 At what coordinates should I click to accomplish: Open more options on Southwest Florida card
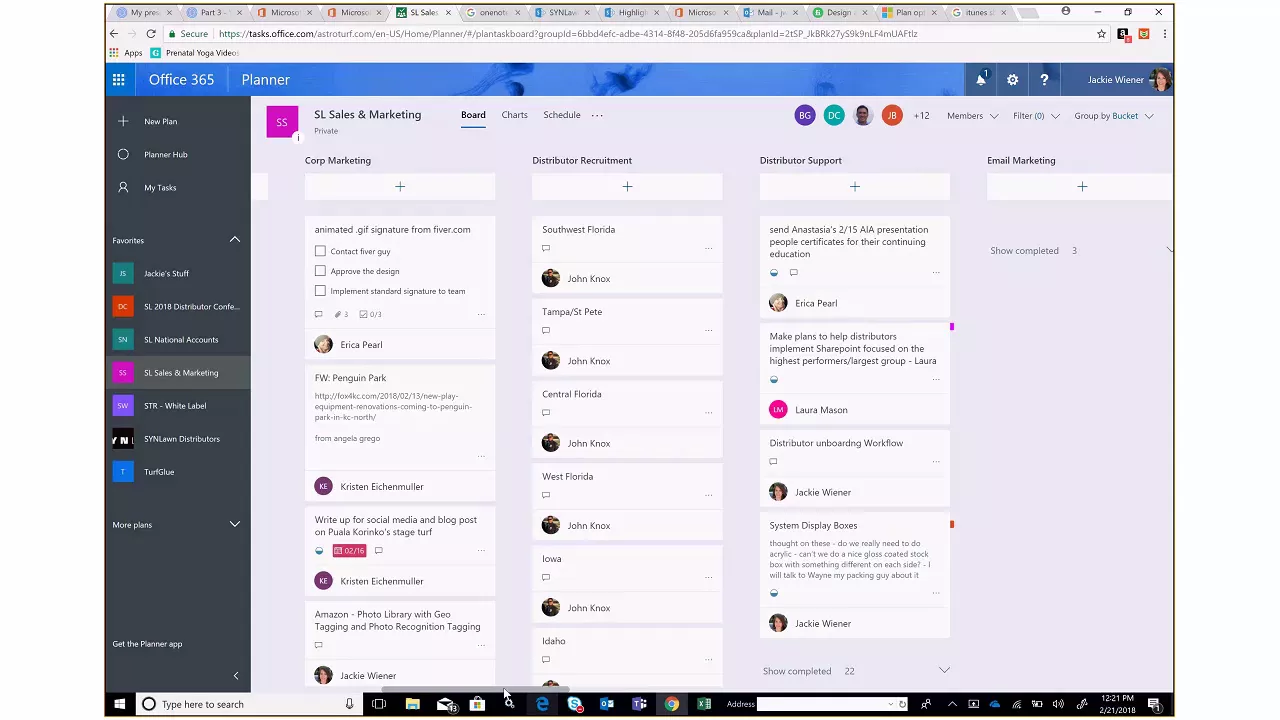pos(708,248)
